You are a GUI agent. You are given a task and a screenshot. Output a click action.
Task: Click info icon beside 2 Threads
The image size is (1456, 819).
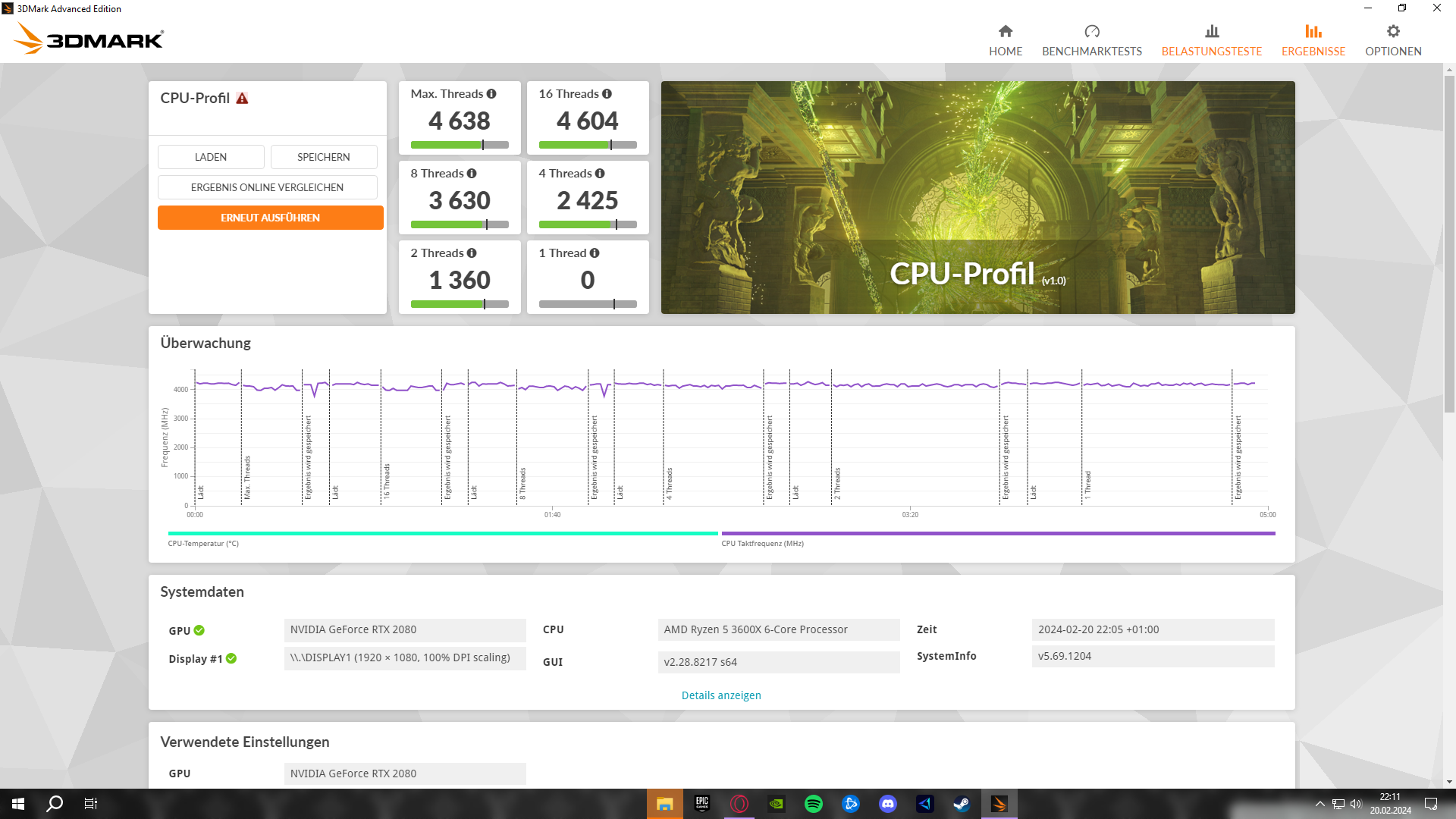pyautogui.click(x=472, y=253)
